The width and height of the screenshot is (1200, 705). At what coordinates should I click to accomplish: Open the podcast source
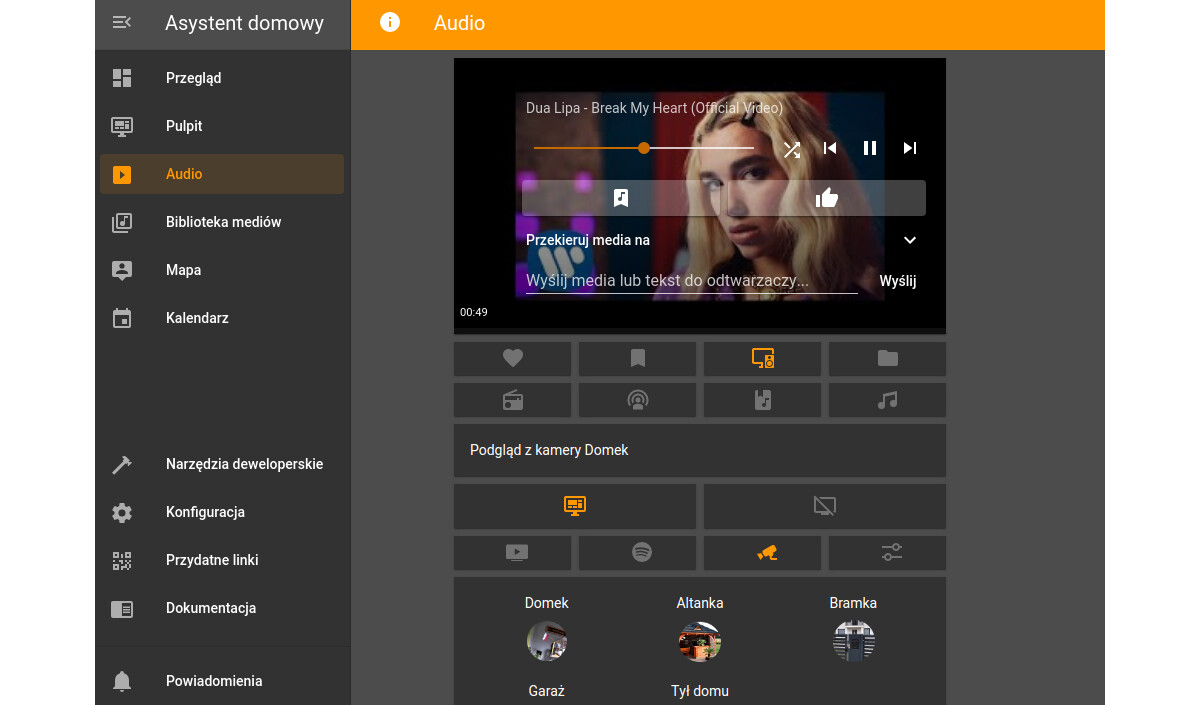pos(638,400)
